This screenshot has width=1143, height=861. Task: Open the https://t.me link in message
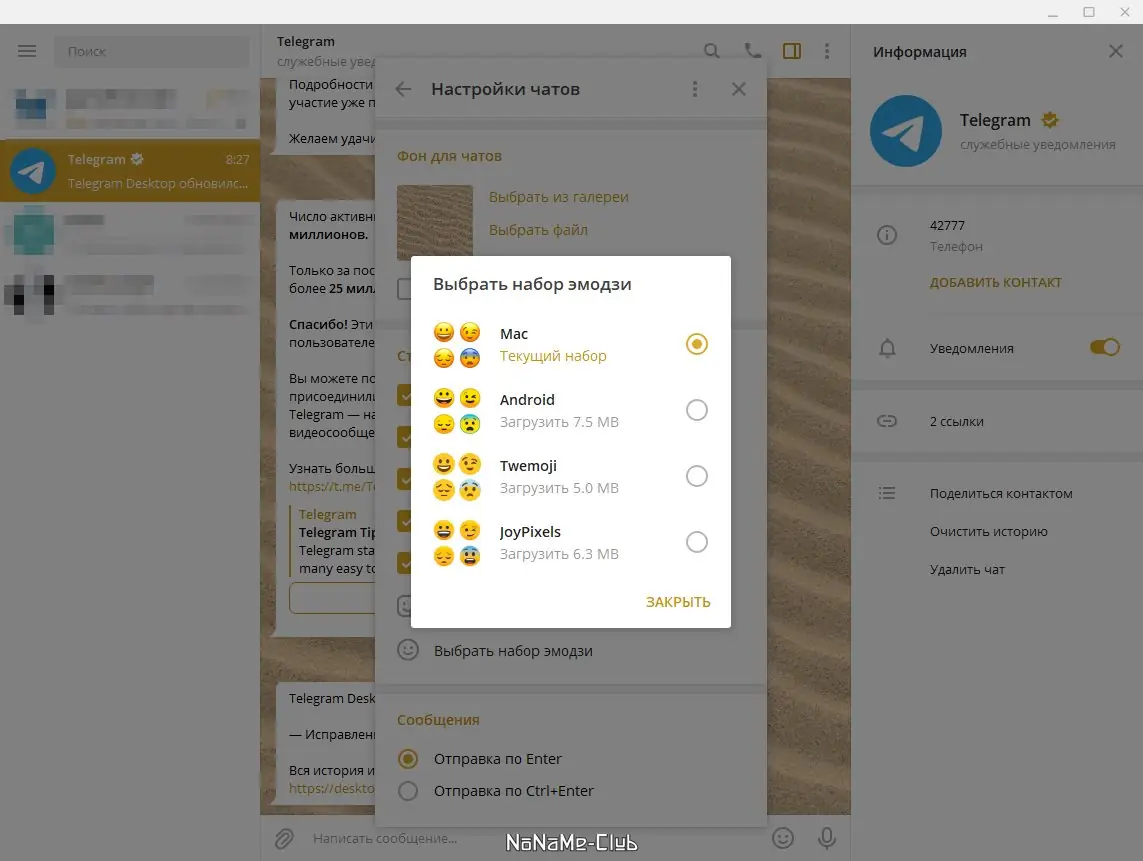tap(332, 486)
